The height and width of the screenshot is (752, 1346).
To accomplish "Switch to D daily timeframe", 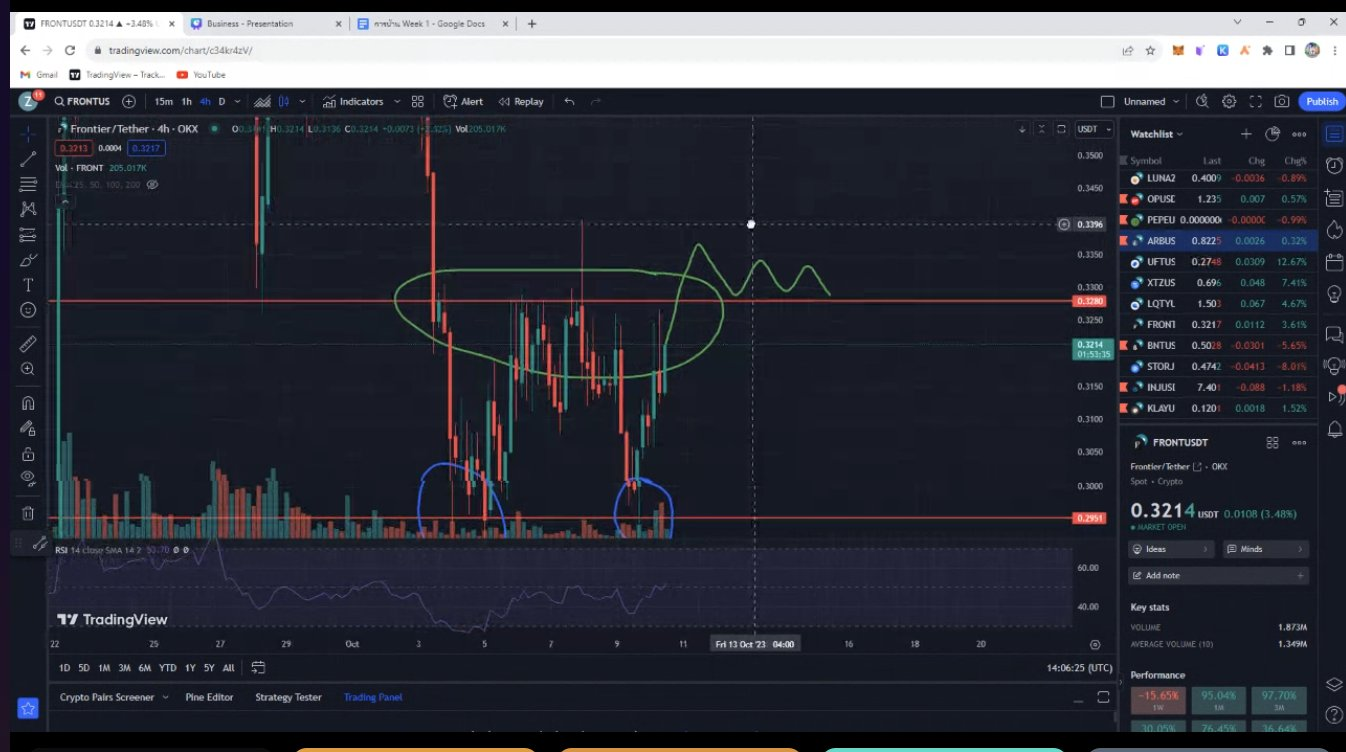I will (x=222, y=101).
